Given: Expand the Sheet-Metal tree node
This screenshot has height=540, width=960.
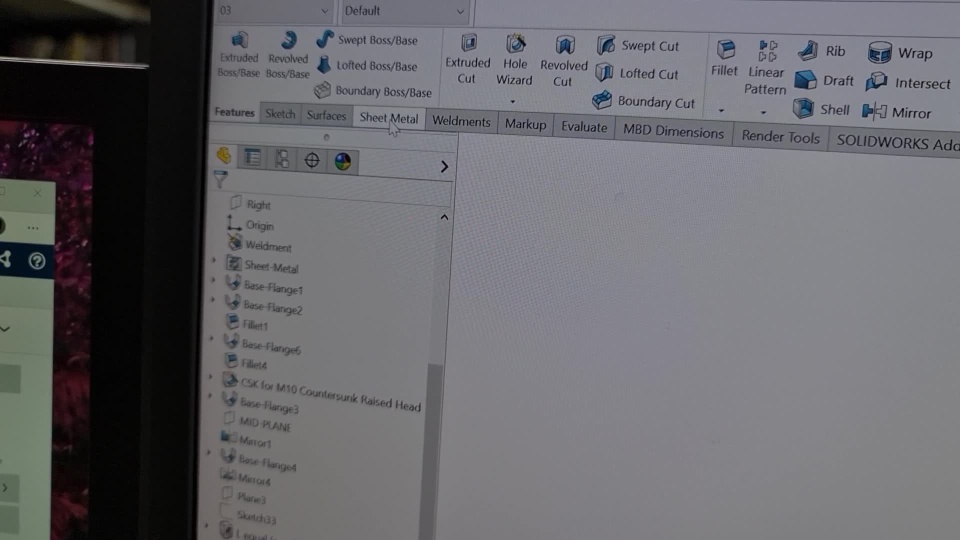Looking at the screenshot, I should click(214, 260).
